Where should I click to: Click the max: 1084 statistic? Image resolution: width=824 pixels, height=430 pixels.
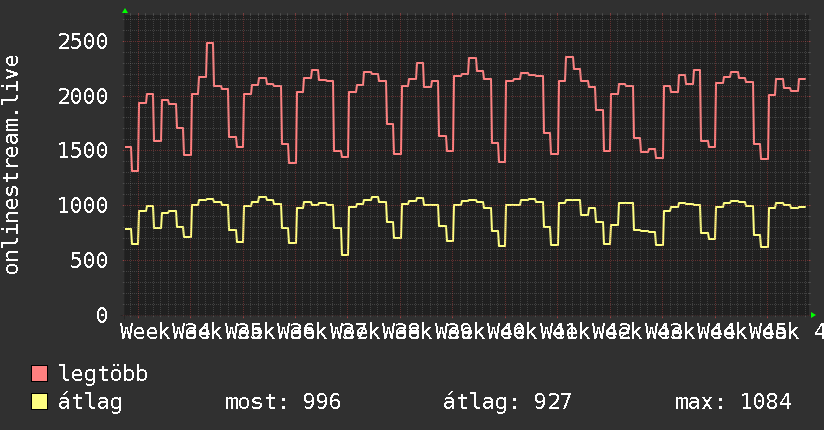[733, 402]
